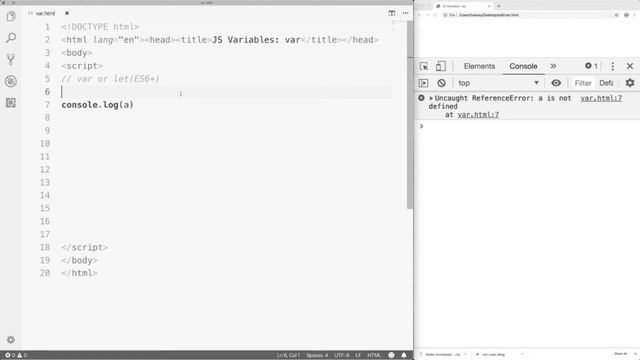Open the Debug icon in activity bar

[11, 81]
